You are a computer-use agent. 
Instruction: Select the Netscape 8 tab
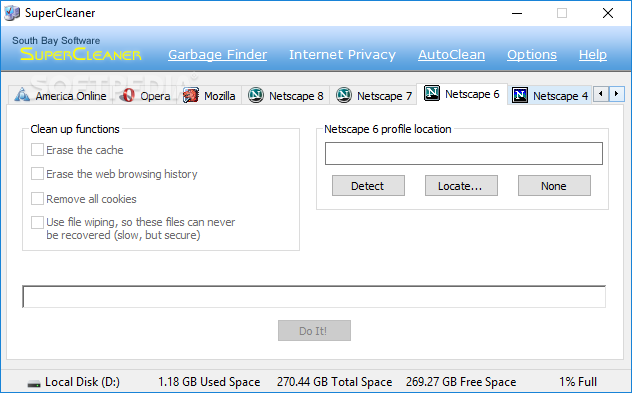tap(286, 96)
